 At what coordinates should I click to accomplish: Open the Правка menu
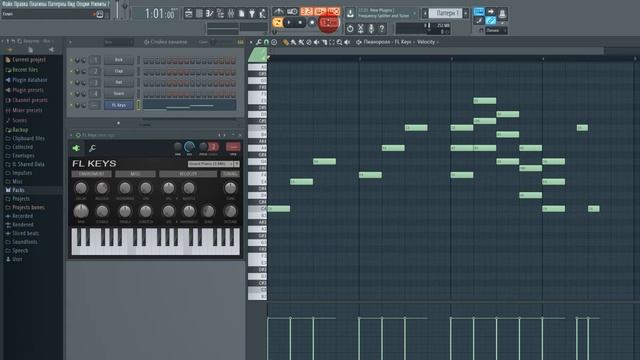20,4
